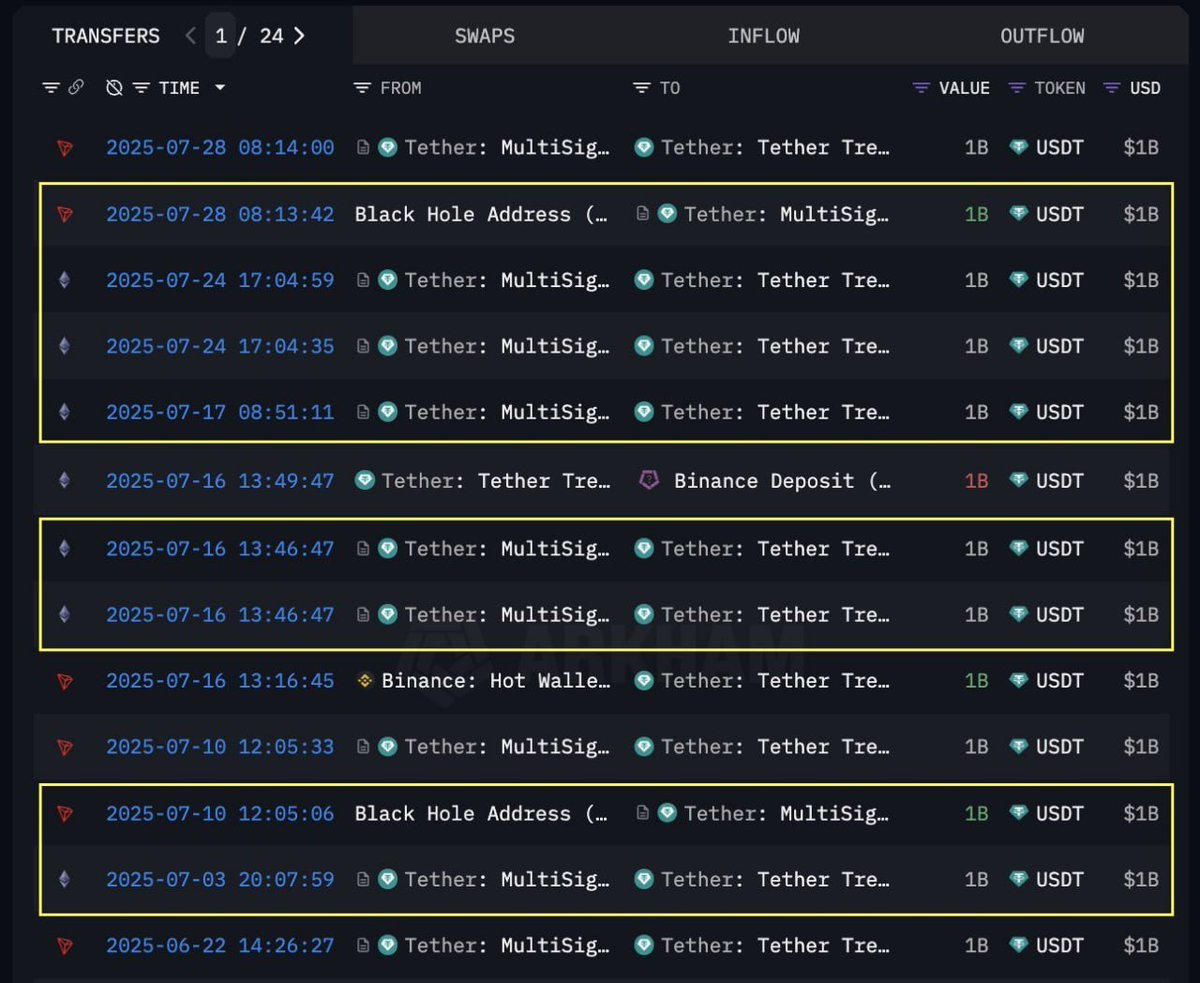Image resolution: width=1200 pixels, height=983 pixels.
Task: Click $1B USD amount on 2025-07-17 08:51:11 row
Action: tap(1141, 412)
